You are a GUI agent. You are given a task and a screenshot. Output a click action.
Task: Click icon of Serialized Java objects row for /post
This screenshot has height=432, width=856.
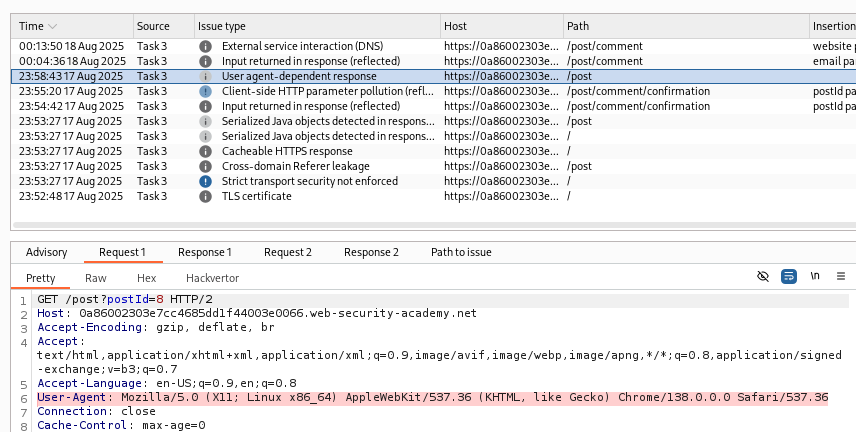point(205,121)
